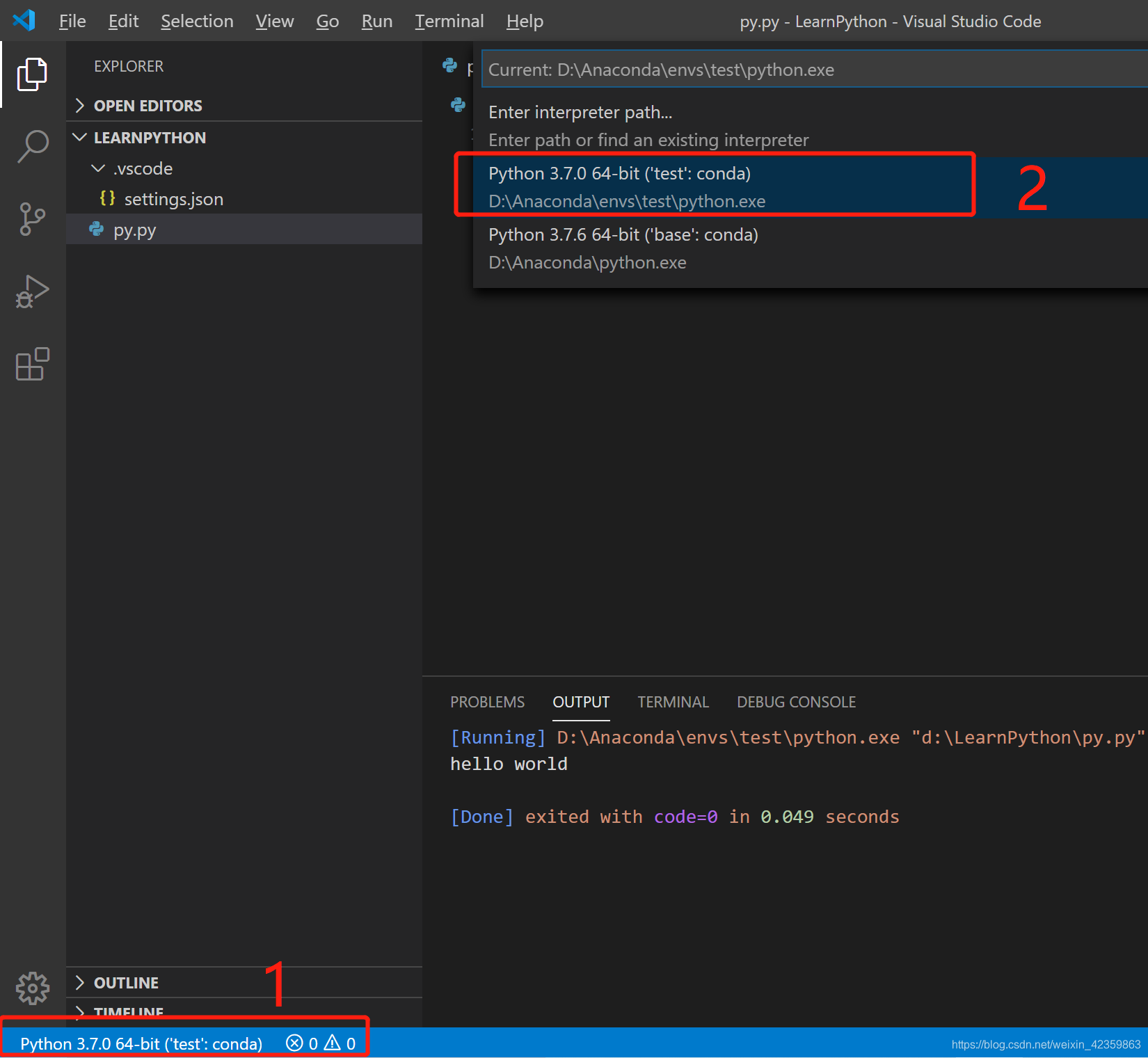
Task: Open the Help menu
Action: [x=525, y=21]
